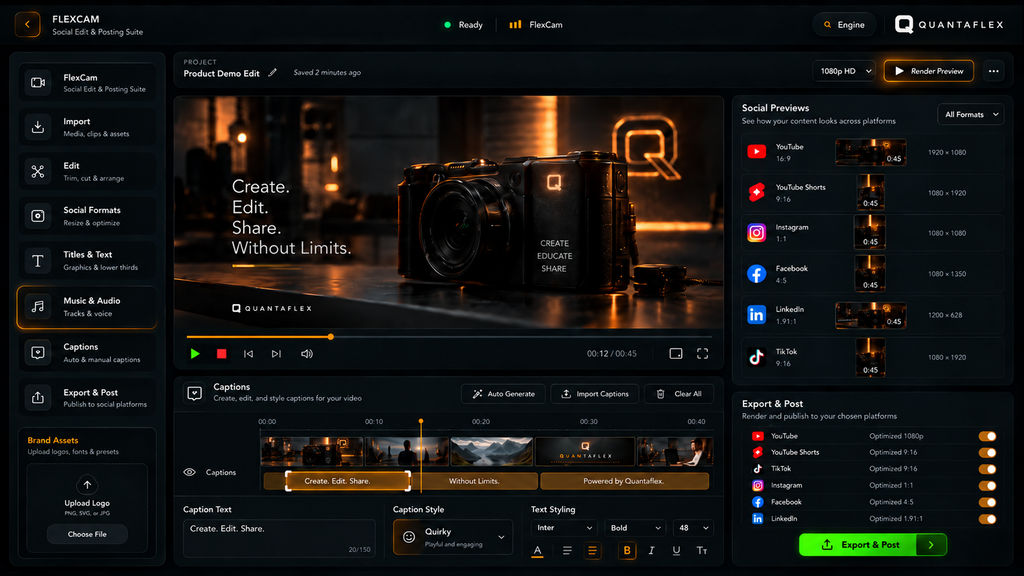Viewport: 1024px width, 576px height.
Task: Skip to previous clip icon
Action: [248, 354]
